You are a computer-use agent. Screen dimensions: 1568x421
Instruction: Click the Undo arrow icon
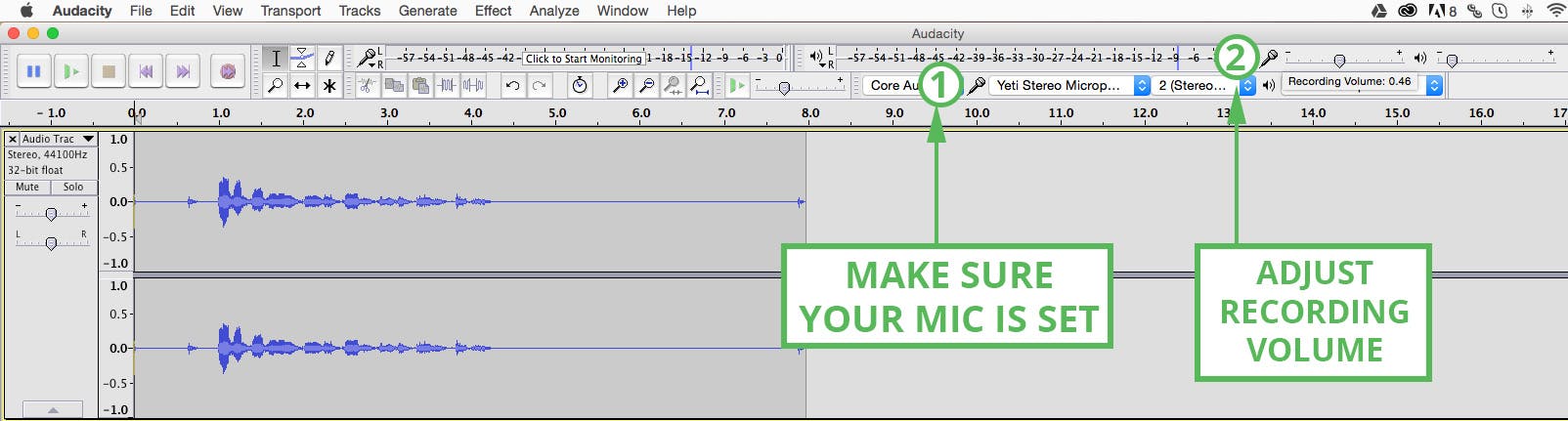[512, 86]
